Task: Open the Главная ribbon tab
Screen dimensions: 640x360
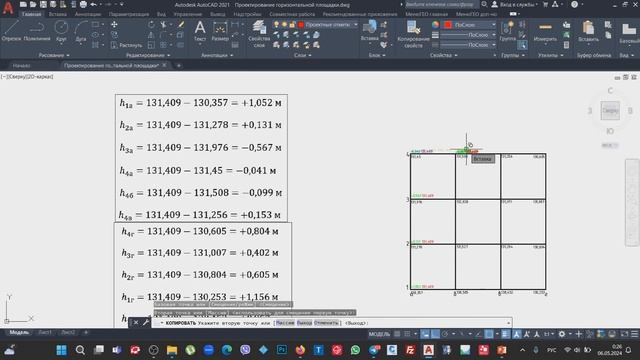Action: click(x=31, y=14)
